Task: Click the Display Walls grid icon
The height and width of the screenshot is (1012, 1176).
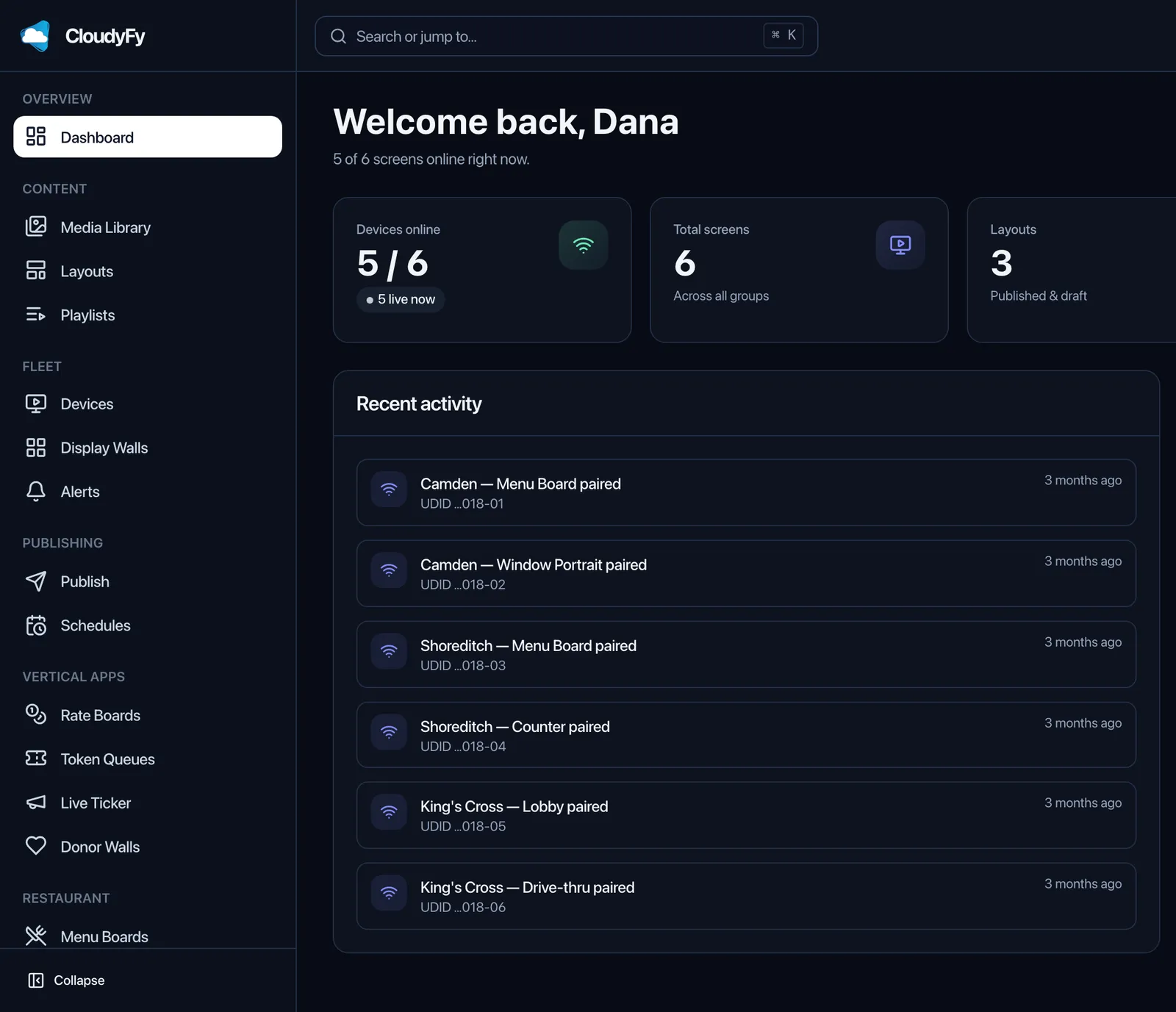Action: (x=36, y=448)
